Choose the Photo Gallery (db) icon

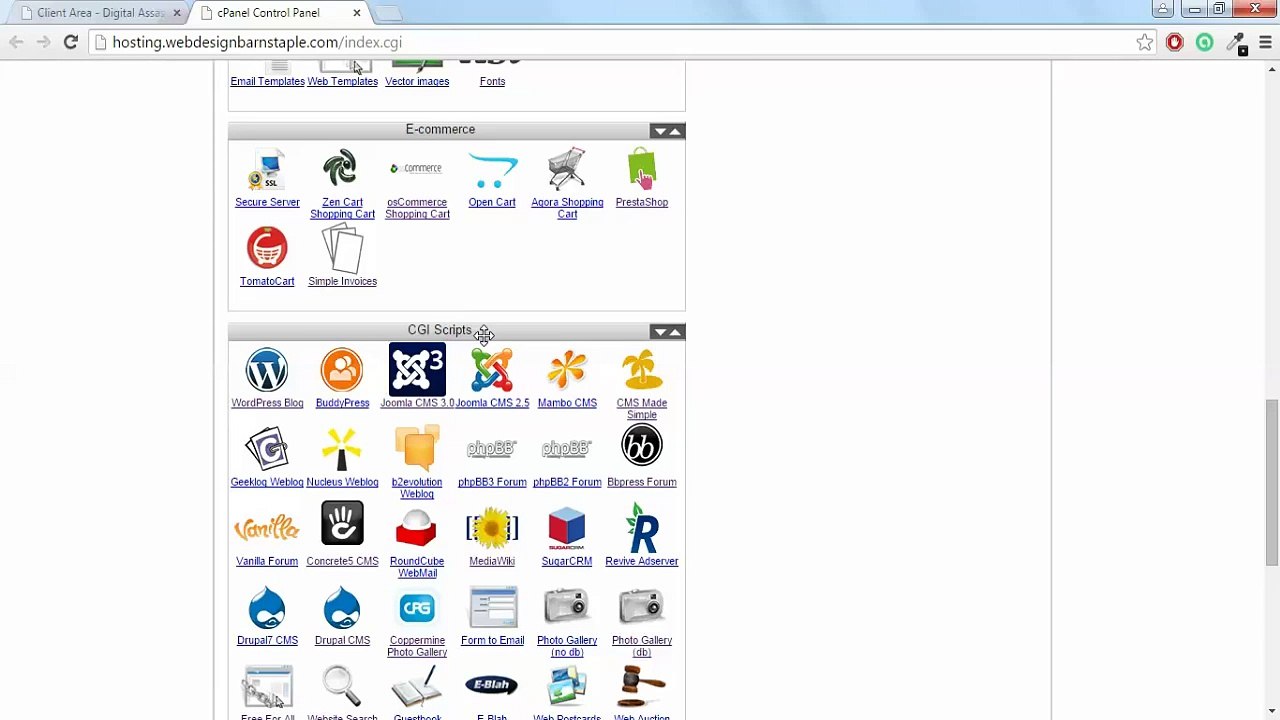[642, 607]
